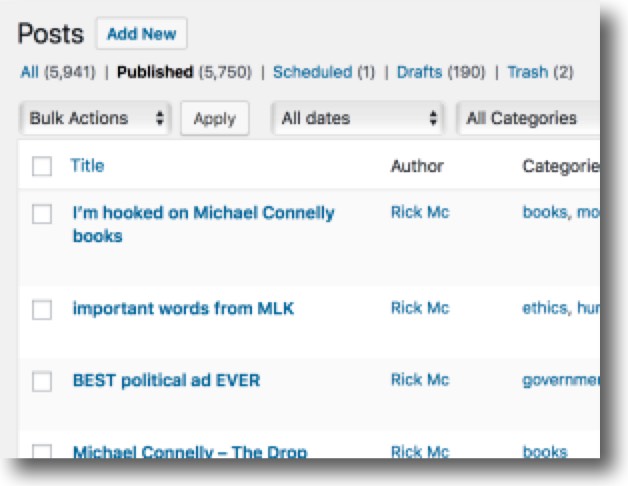This screenshot has width=628, height=486.
Task: Toggle the select-all checkbox in header
Action: 42,167
